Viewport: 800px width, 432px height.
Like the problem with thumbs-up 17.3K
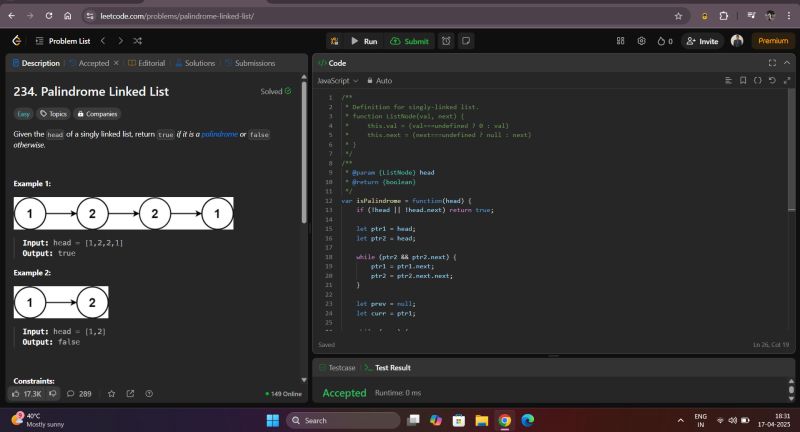[27, 394]
